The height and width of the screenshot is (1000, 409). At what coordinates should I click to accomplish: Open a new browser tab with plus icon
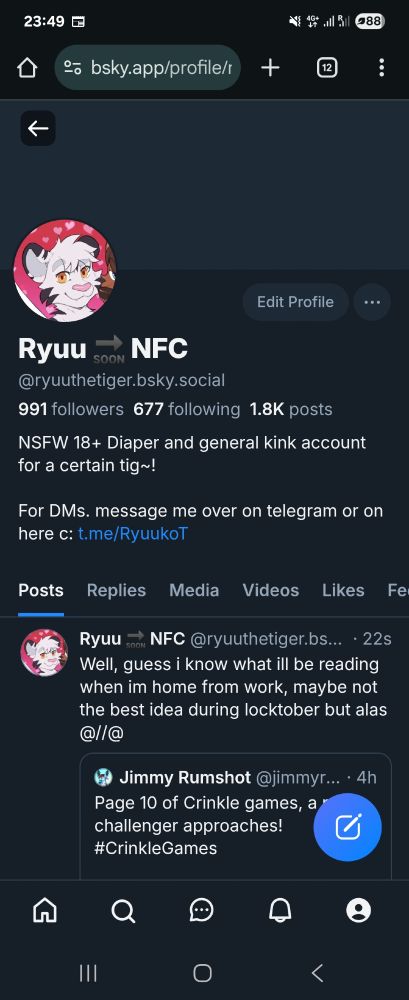pos(271,68)
